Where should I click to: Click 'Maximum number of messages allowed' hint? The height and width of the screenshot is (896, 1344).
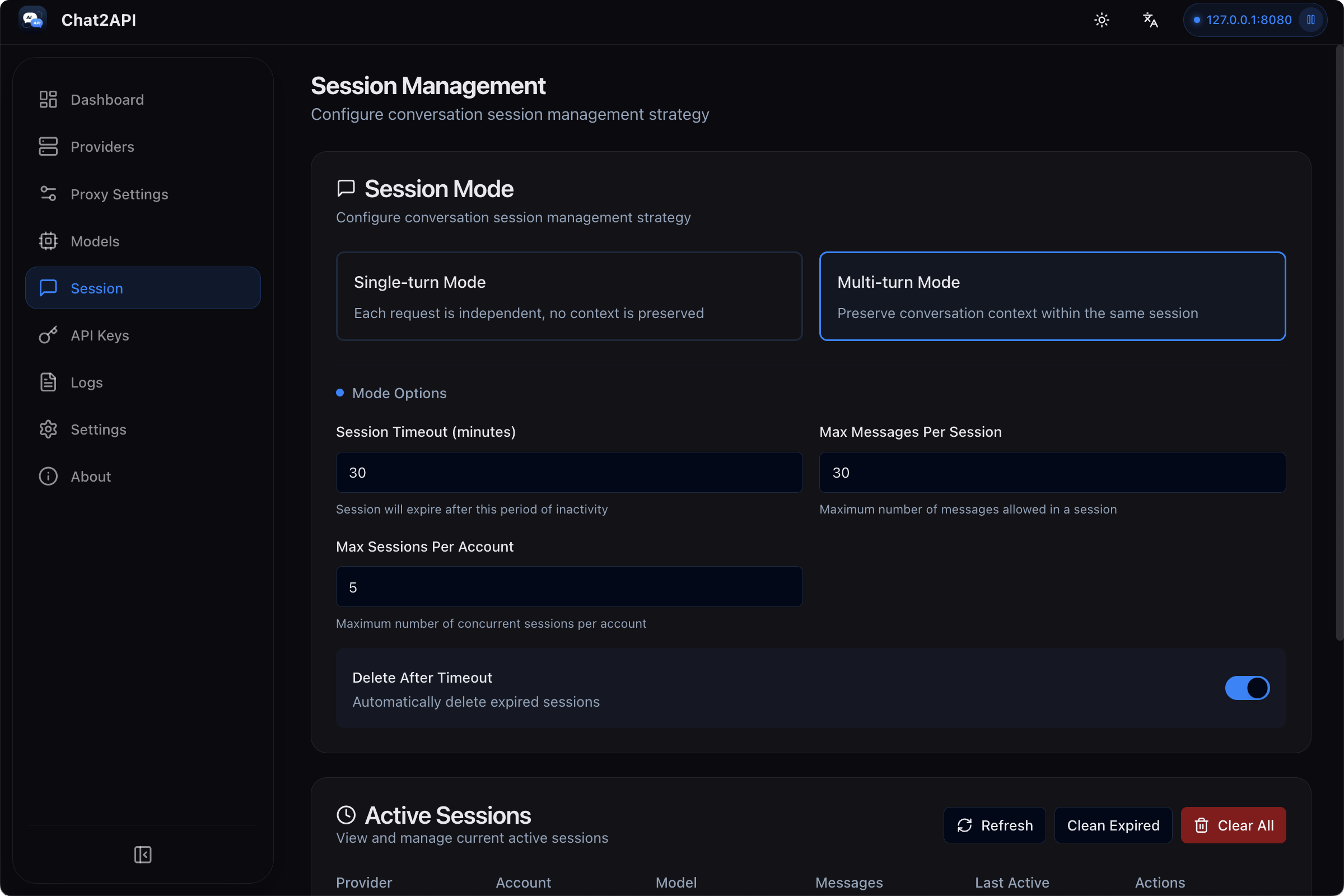968,509
